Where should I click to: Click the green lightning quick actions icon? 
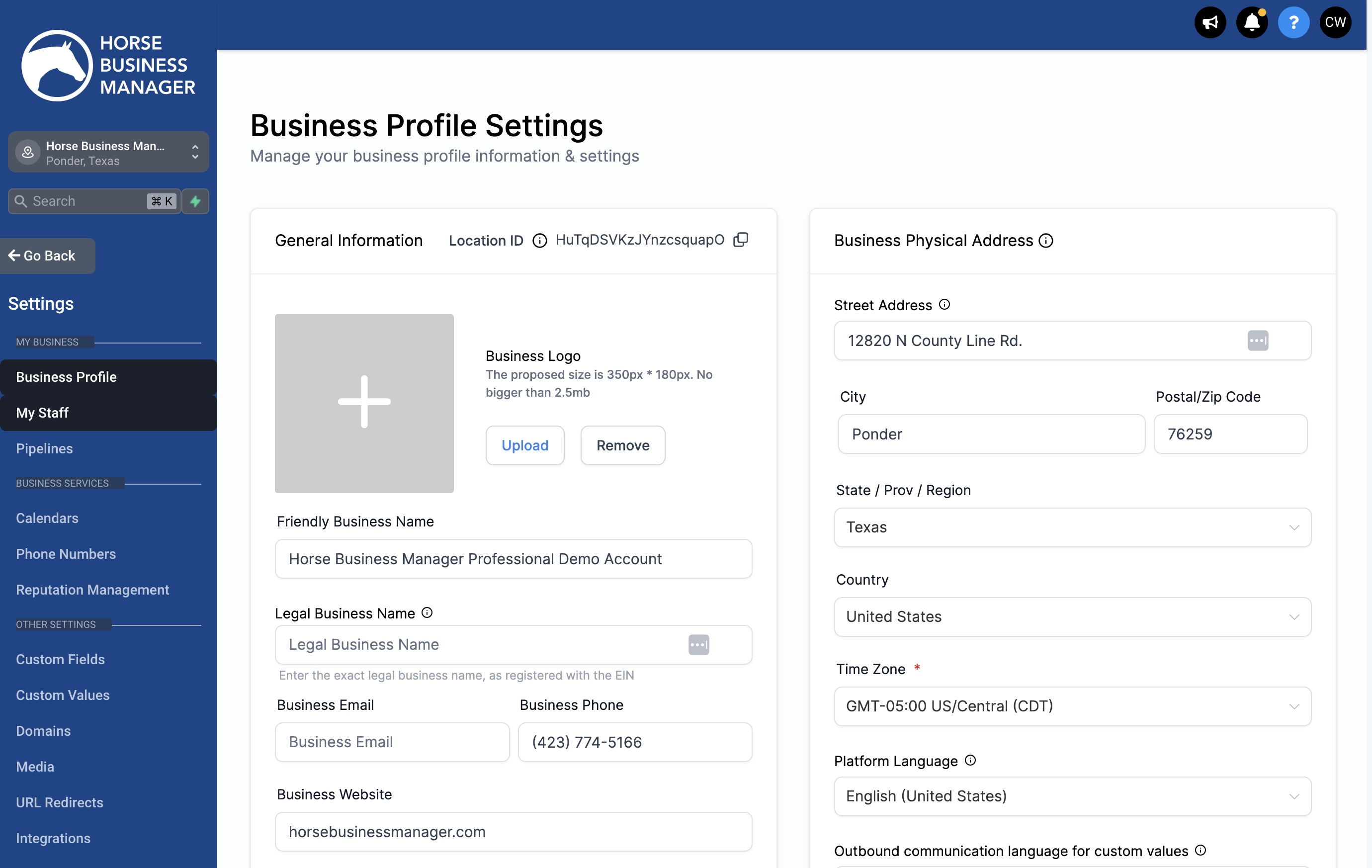(195, 201)
